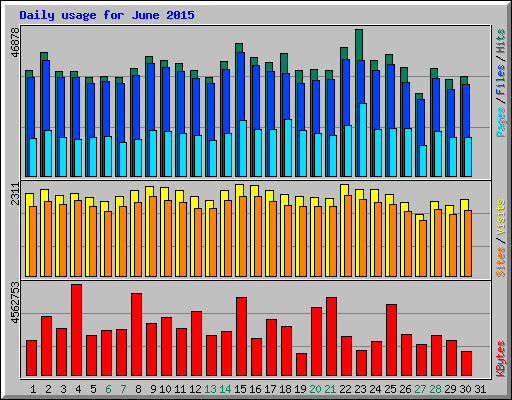Click the cyan 'Pages' legend label

[501, 122]
